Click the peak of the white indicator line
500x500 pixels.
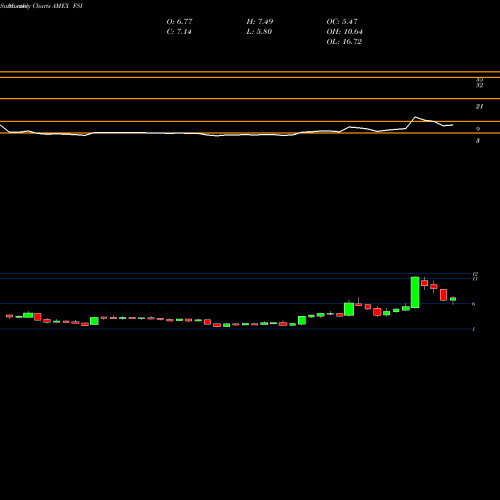click(415, 117)
